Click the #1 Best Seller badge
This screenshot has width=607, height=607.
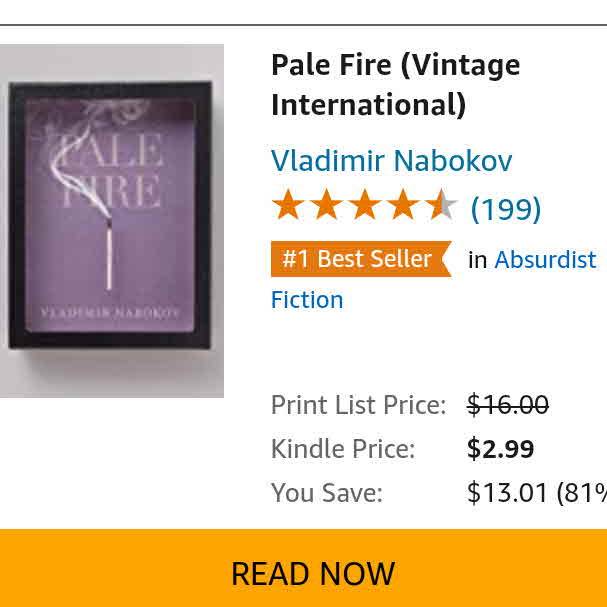tap(360, 259)
